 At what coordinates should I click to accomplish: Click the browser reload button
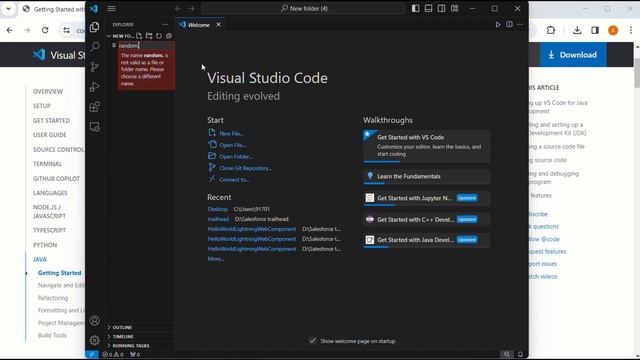tap(45, 30)
